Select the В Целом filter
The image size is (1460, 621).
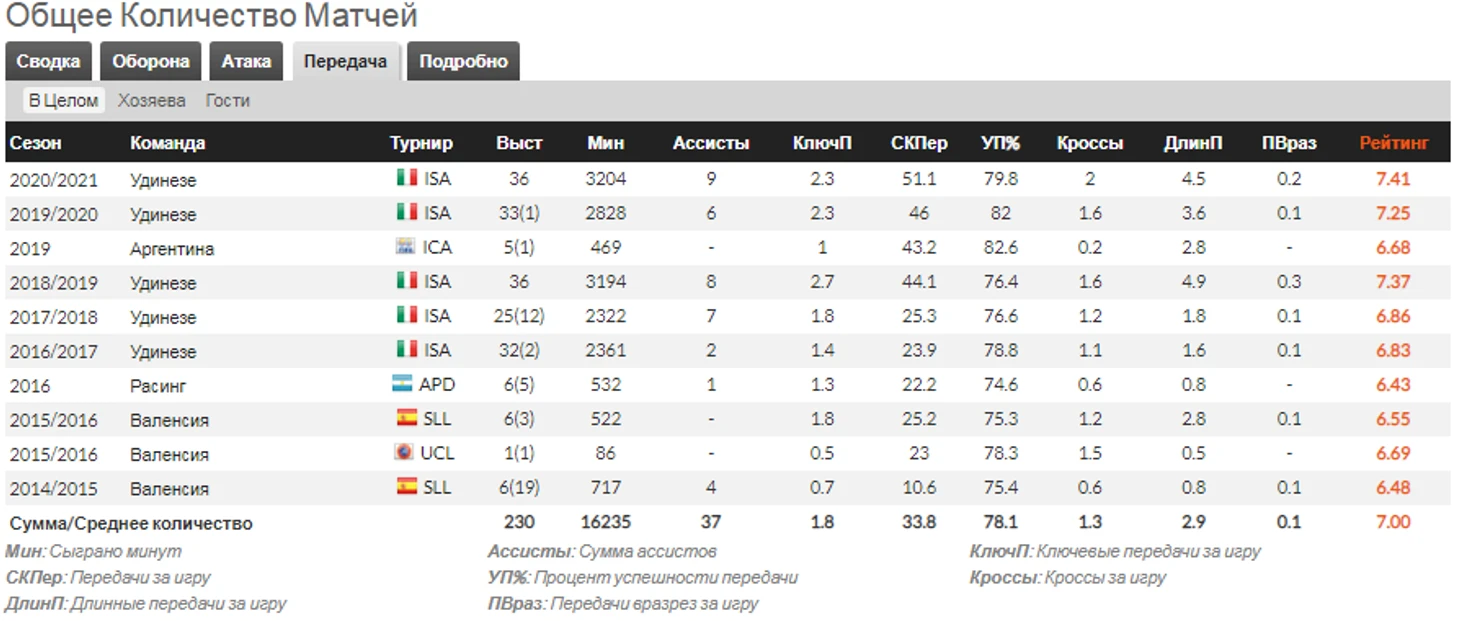(63, 100)
